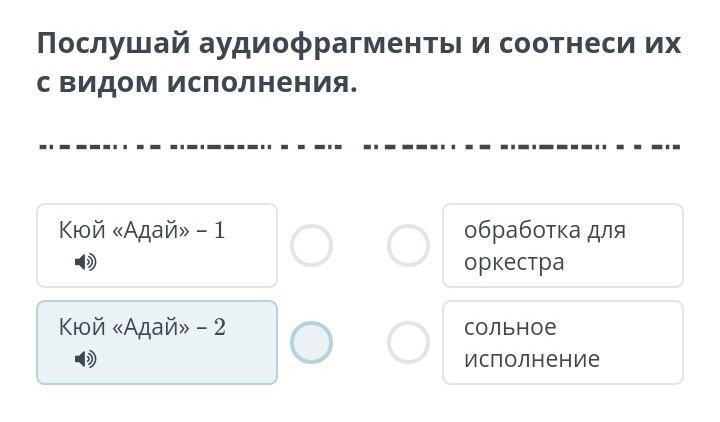Select the connector circle beside Кюй «Адай» – 1
Screen dimensions: 720x422
(311, 245)
